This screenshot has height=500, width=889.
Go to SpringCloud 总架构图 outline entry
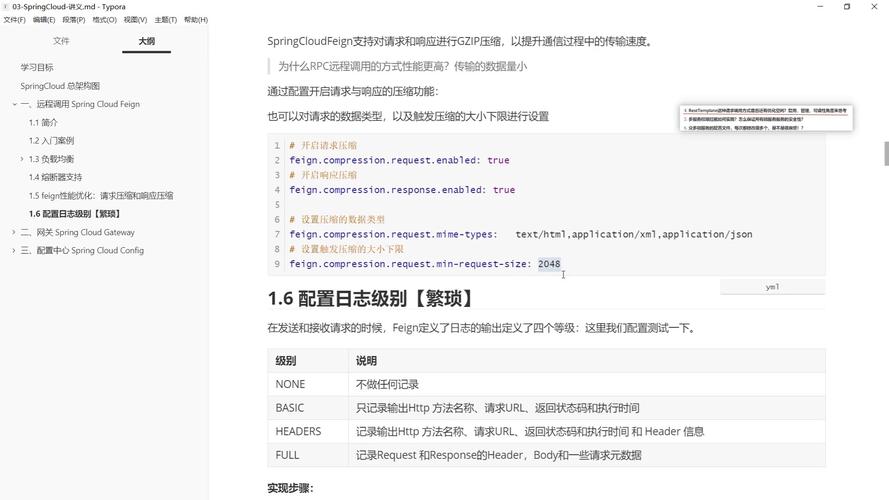(60, 86)
